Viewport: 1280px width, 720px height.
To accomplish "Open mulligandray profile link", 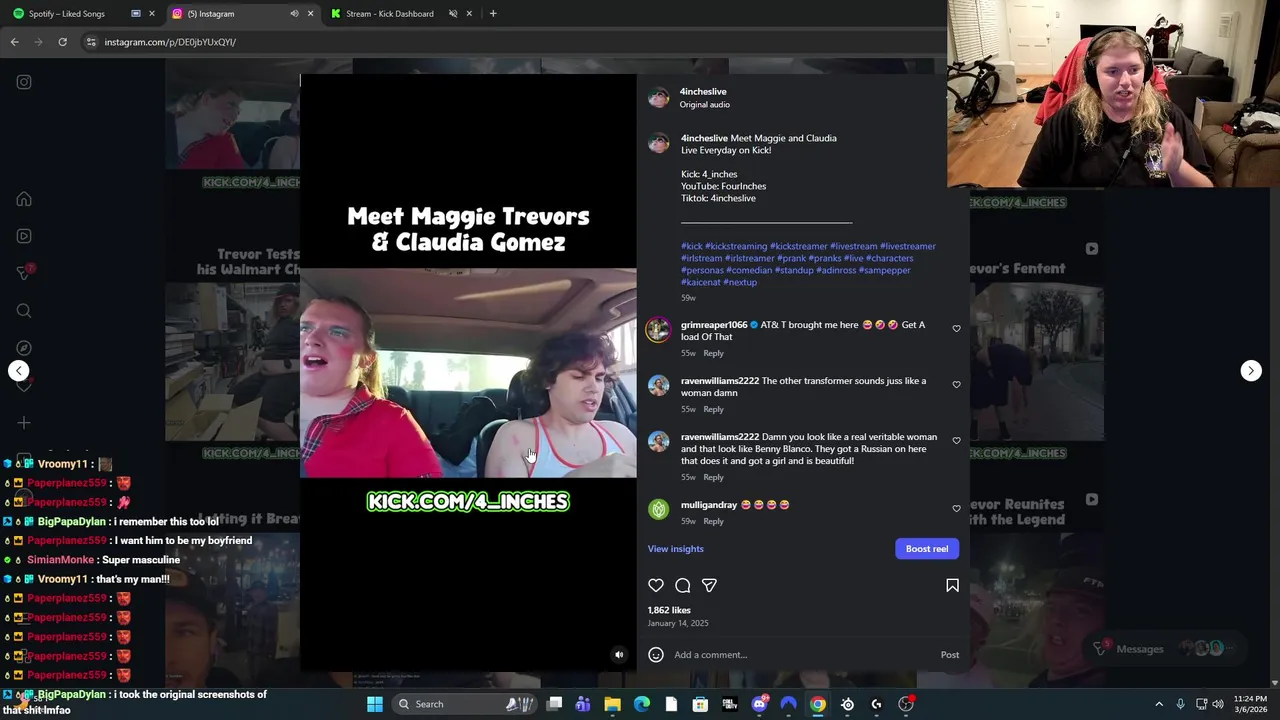I will [709, 505].
